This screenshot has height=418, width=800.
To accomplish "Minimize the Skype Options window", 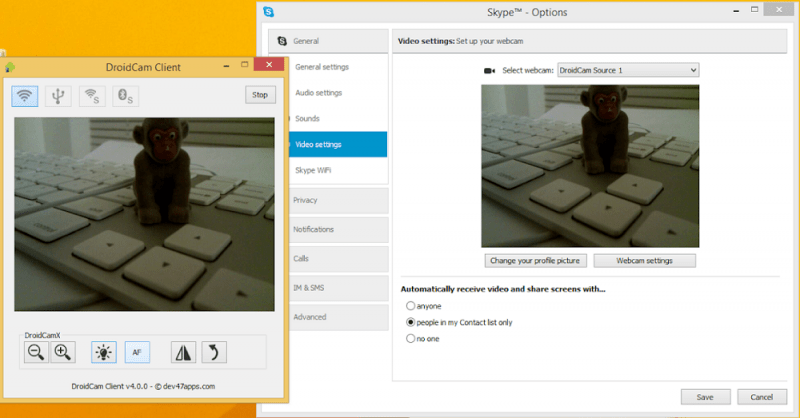I will pos(736,11).
